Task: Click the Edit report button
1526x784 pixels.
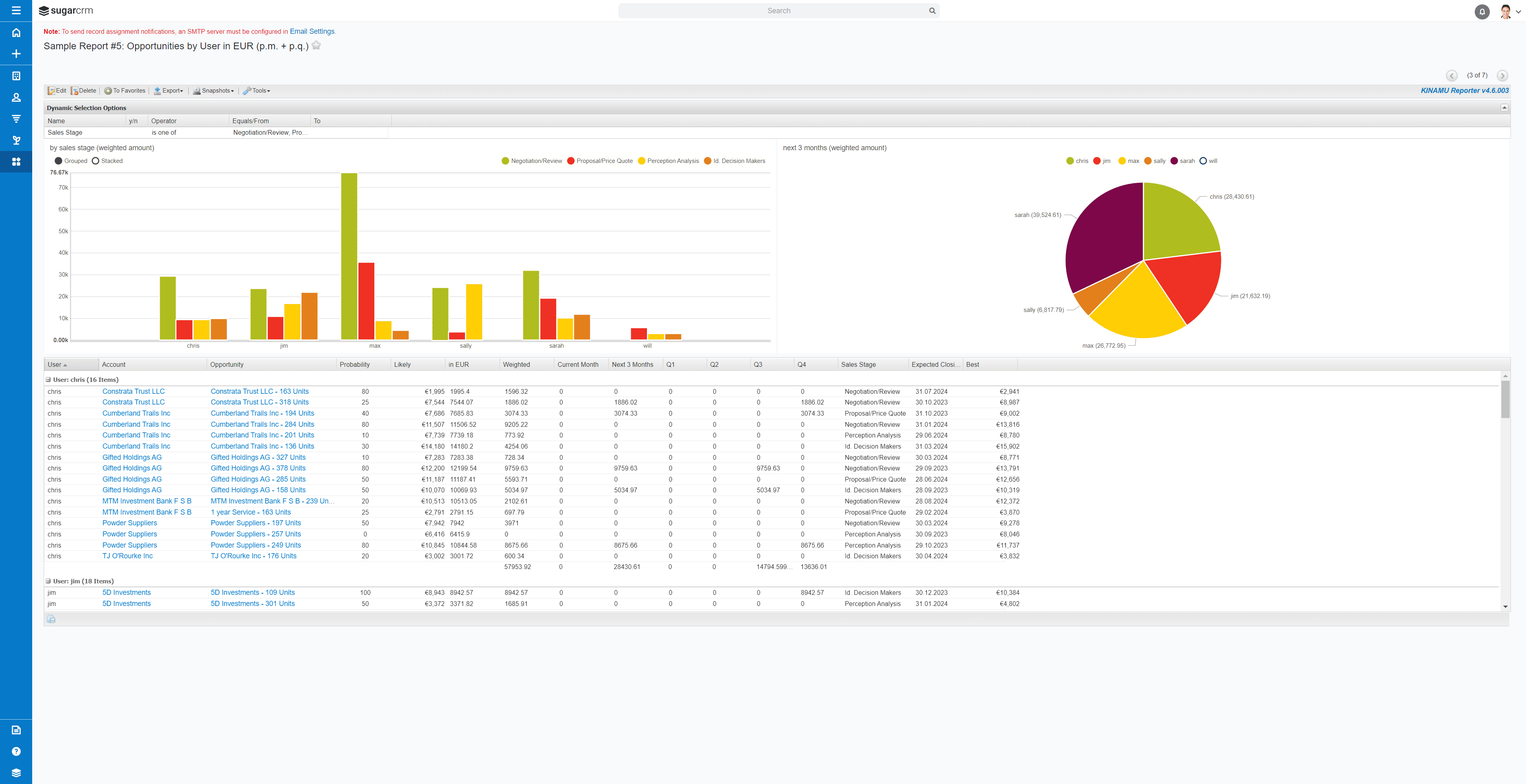Action: (57, 91)
